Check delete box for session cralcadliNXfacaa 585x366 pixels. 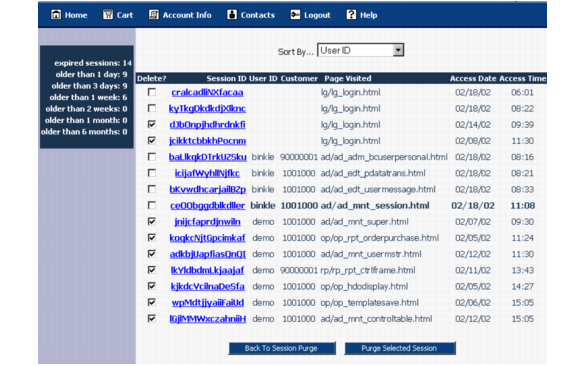click(x=152, y=92)
